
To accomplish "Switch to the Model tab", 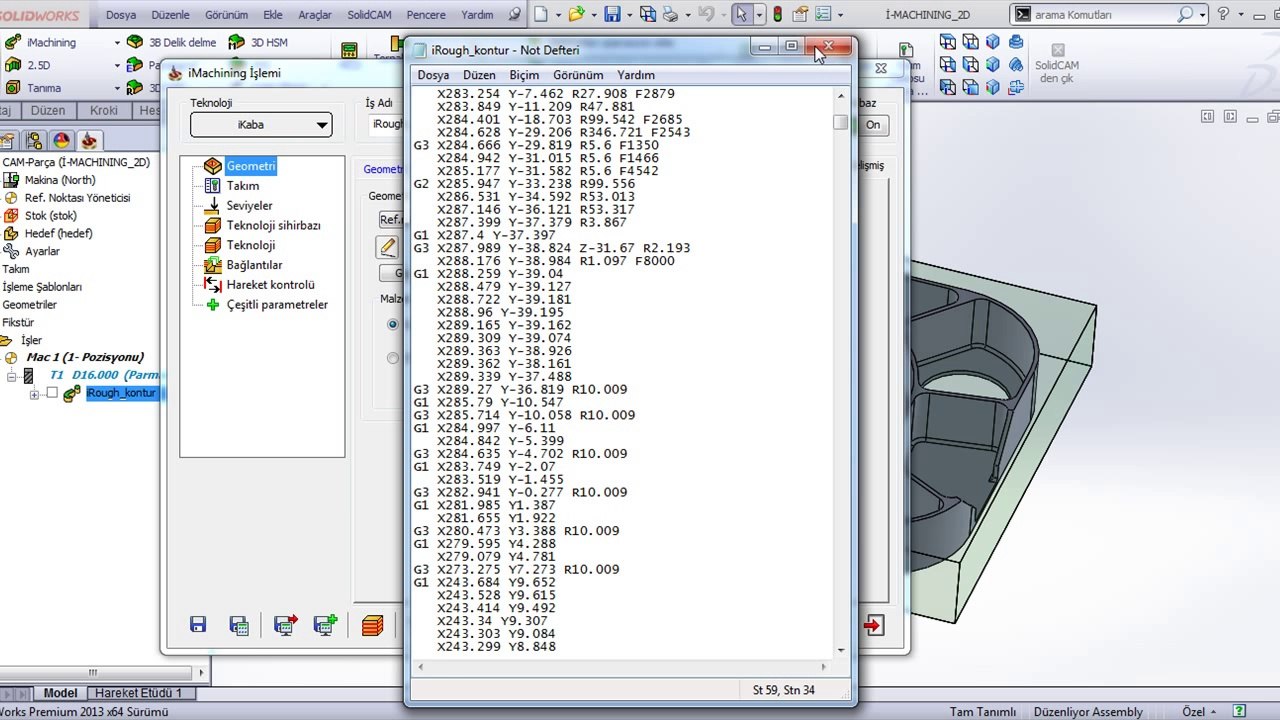I will coord(60,693).
